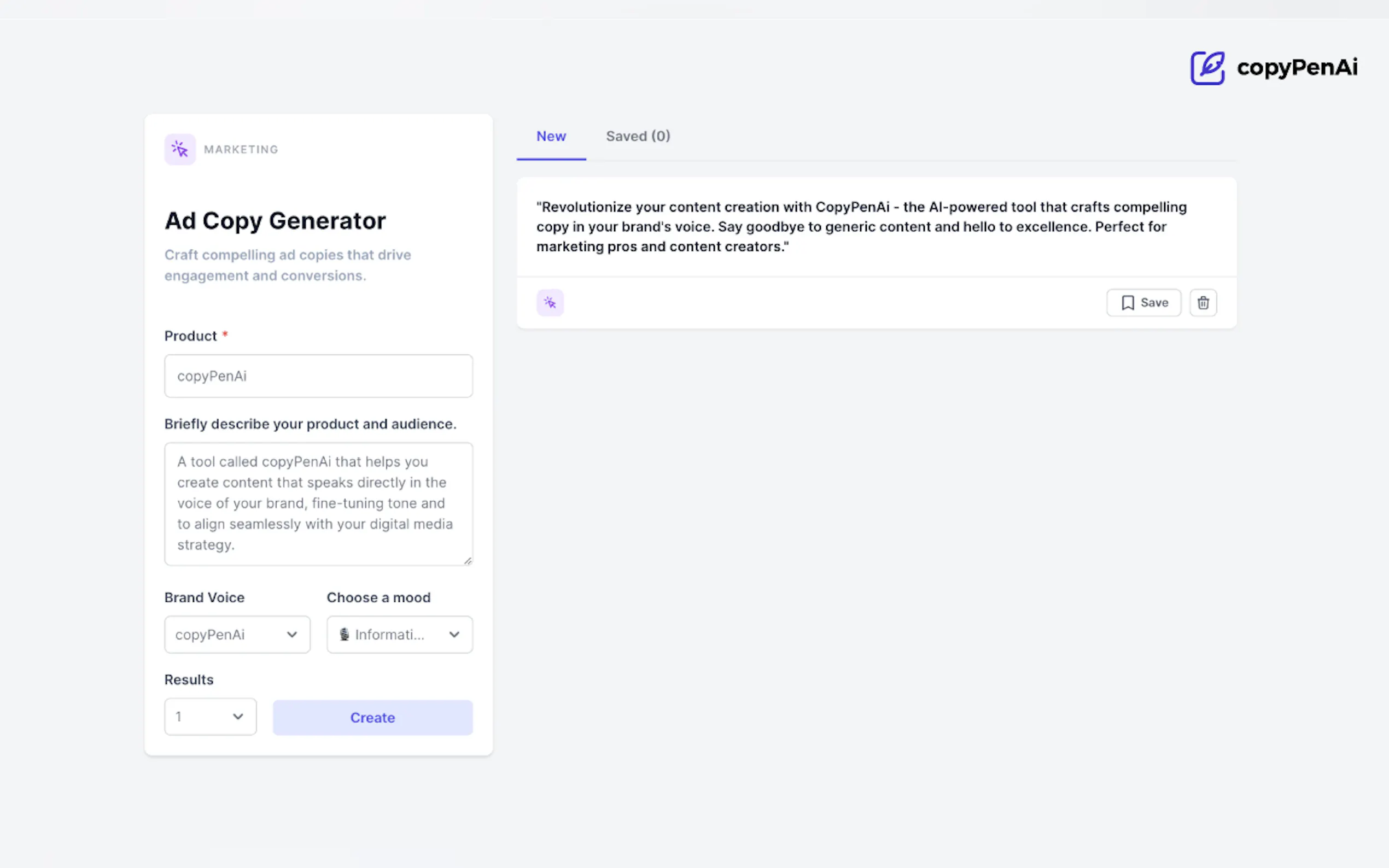
Task: Click the MARKETING category label
Action: 241,150
